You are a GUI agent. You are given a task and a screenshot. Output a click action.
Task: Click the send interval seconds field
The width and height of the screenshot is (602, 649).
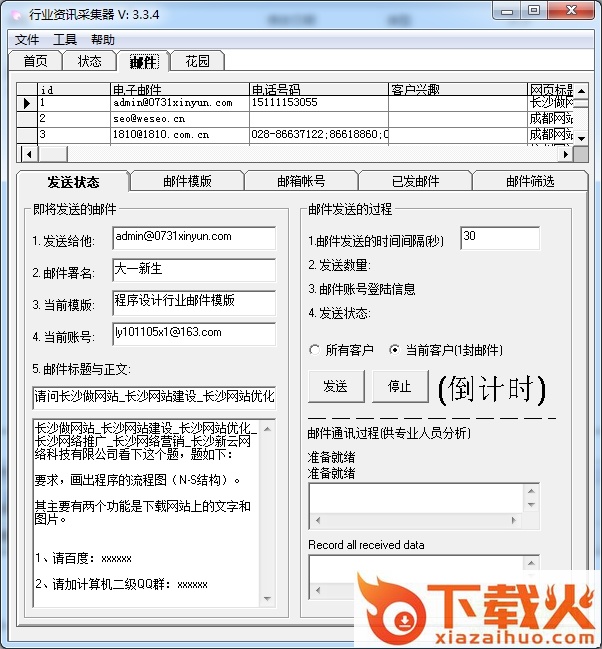click(500, 238)
